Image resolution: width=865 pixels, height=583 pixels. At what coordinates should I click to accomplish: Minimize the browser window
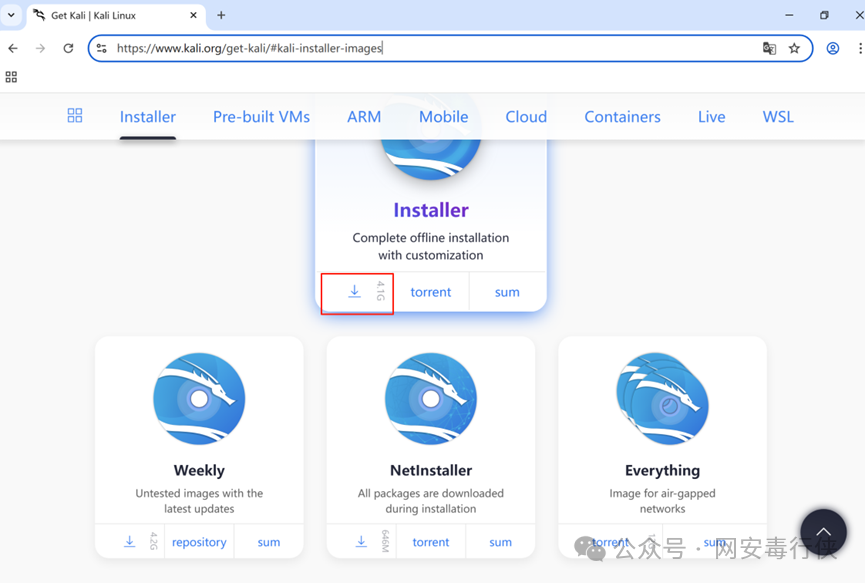[x=789, y=15]
